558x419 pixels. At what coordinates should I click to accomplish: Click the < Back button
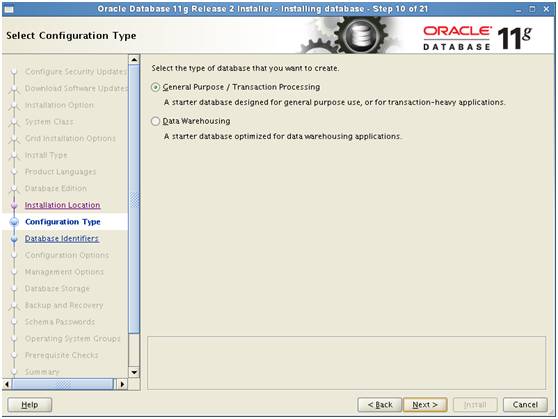(x=380, y=405)
